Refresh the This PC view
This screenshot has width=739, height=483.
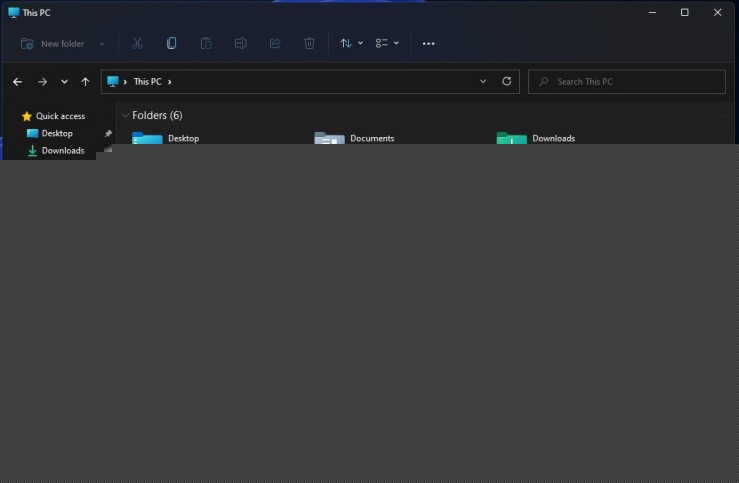[x=507, y=82]
